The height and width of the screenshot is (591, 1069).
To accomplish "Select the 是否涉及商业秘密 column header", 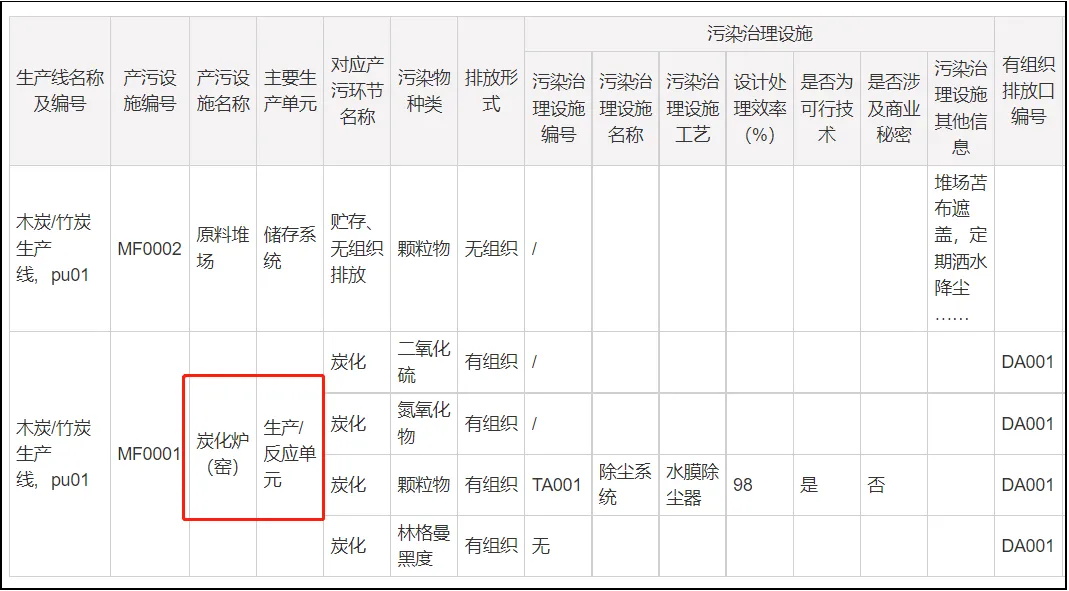I will (x=893, y=108).
